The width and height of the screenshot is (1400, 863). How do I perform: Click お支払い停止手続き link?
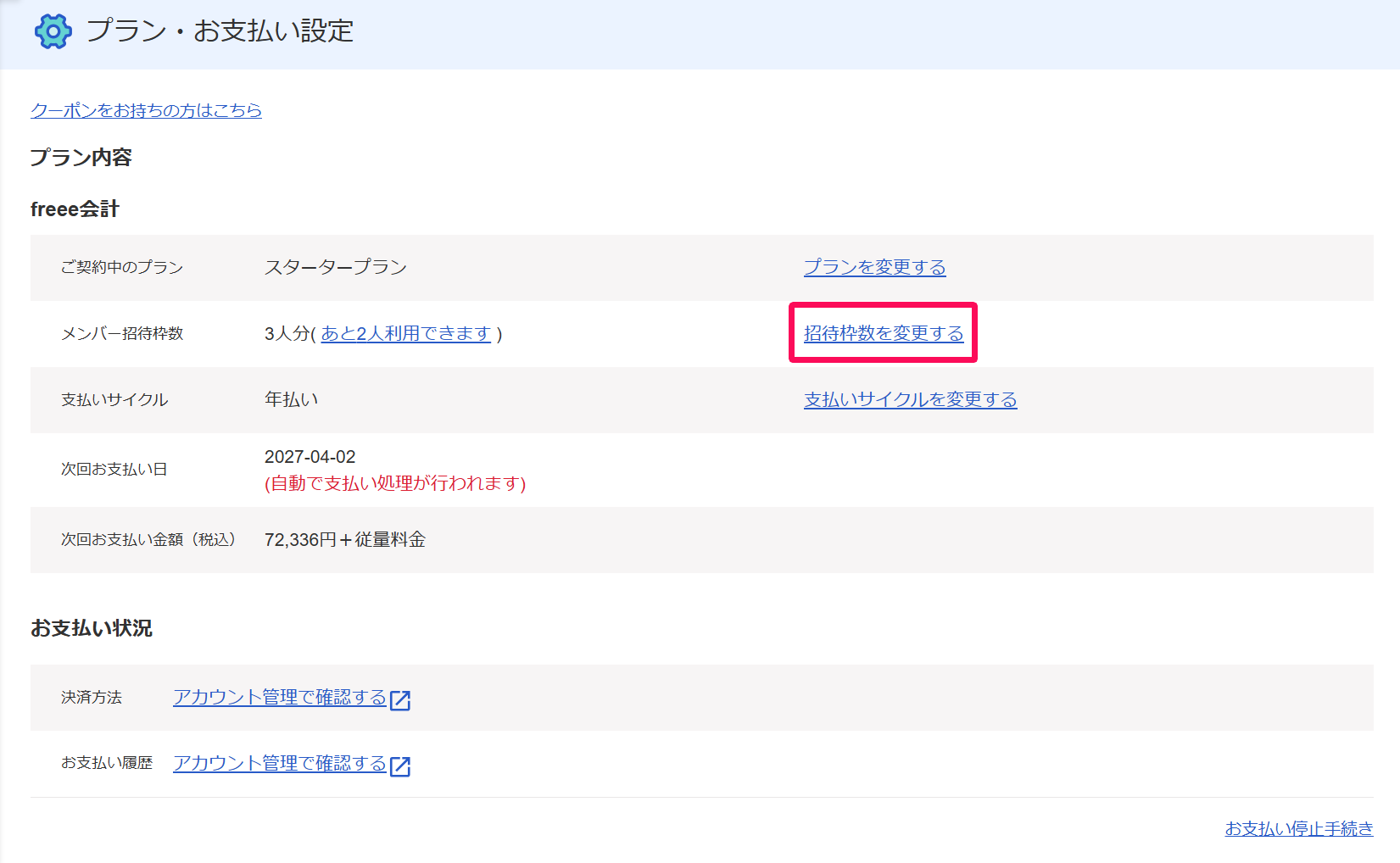pyautogui.click(x=1299, y=828)
